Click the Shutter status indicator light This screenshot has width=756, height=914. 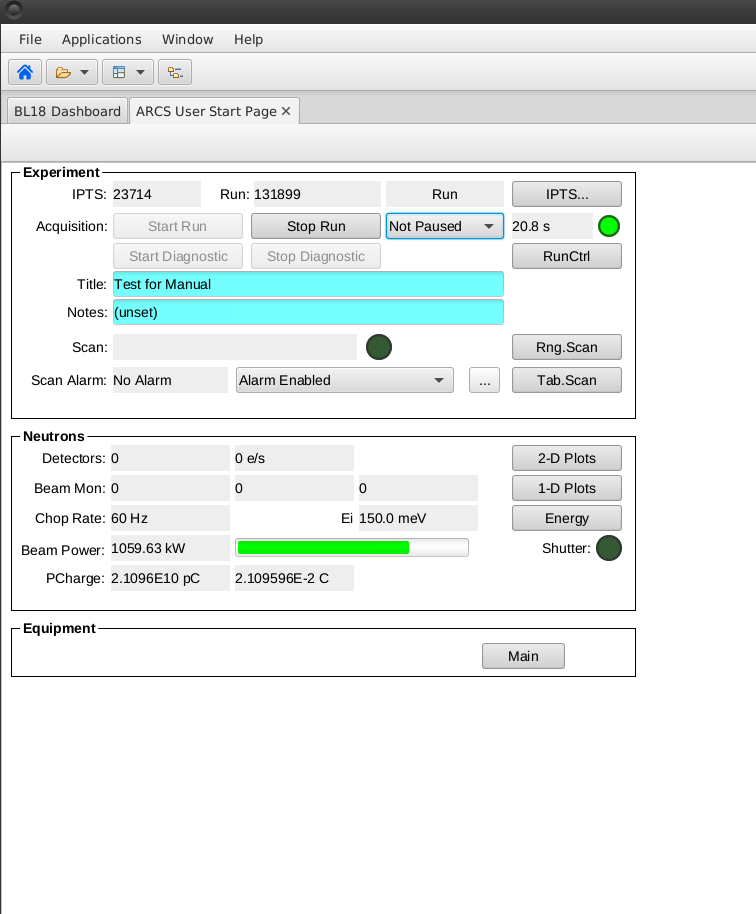pos(609,548)
